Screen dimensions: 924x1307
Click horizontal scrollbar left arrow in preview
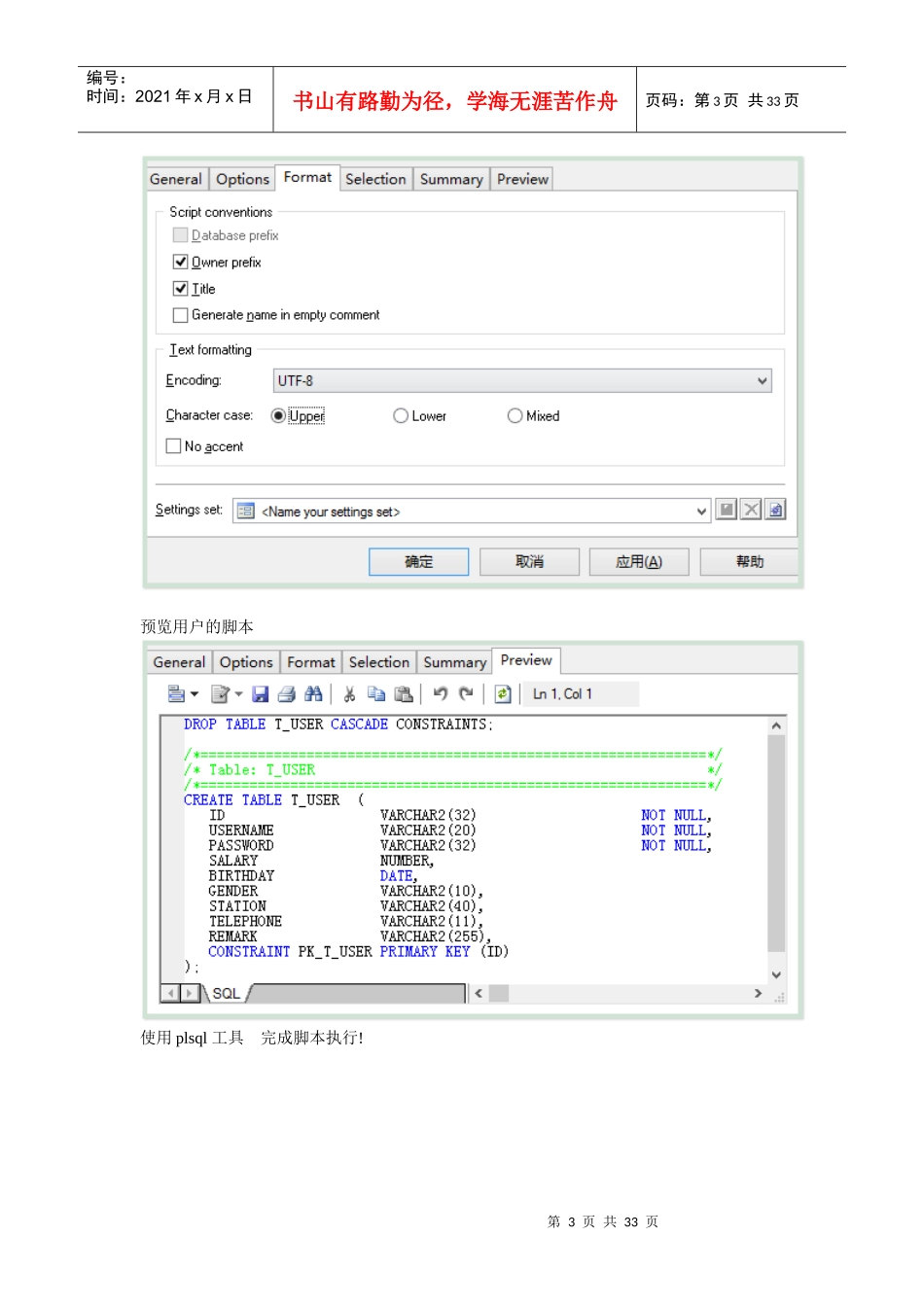click(479, 993)
